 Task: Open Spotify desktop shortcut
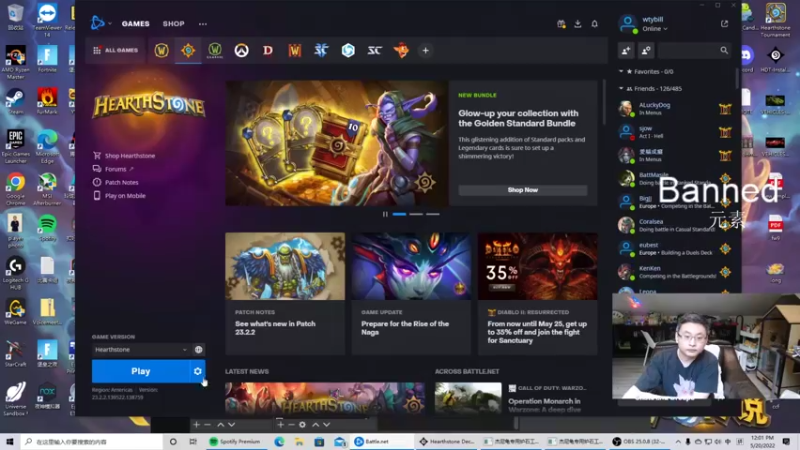(47, 227)
